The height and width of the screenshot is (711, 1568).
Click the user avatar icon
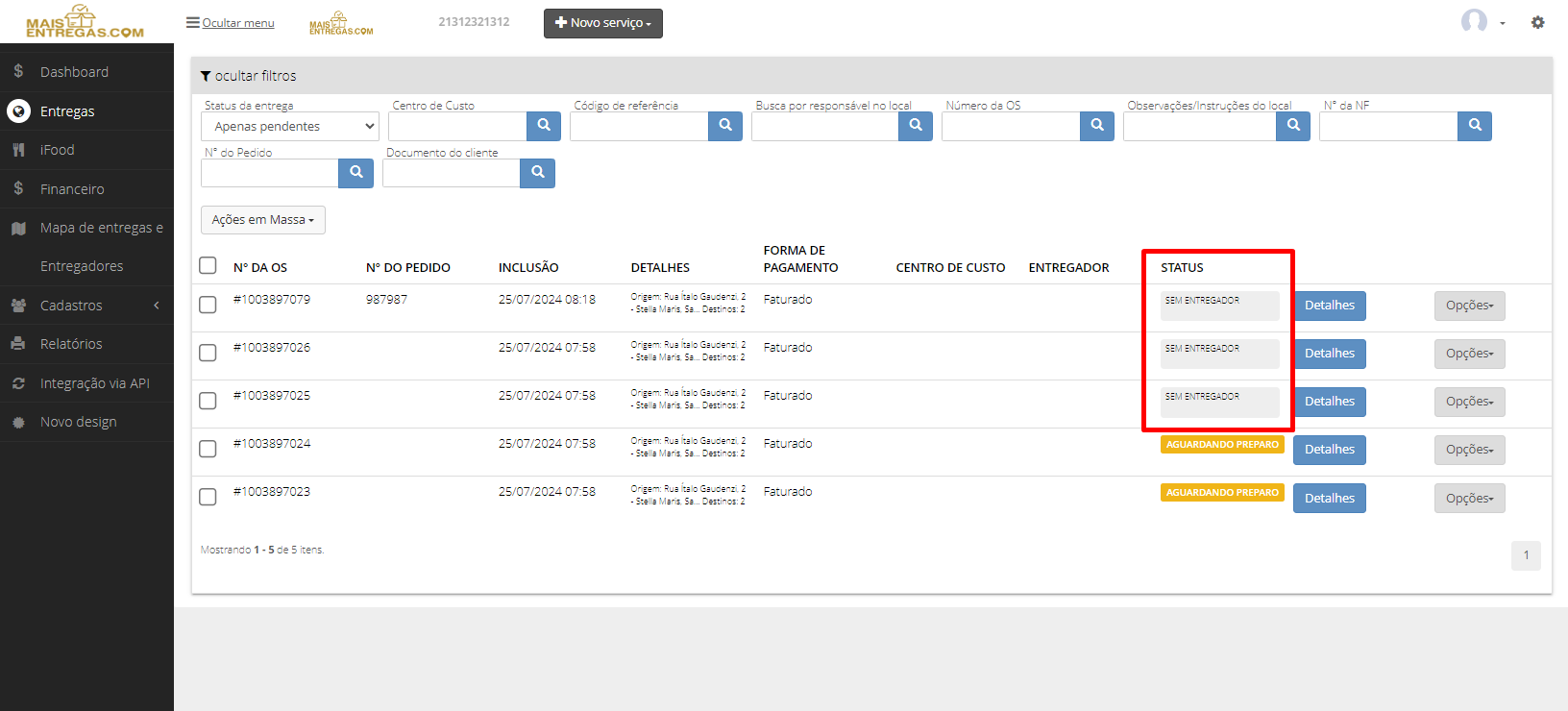1474,21
